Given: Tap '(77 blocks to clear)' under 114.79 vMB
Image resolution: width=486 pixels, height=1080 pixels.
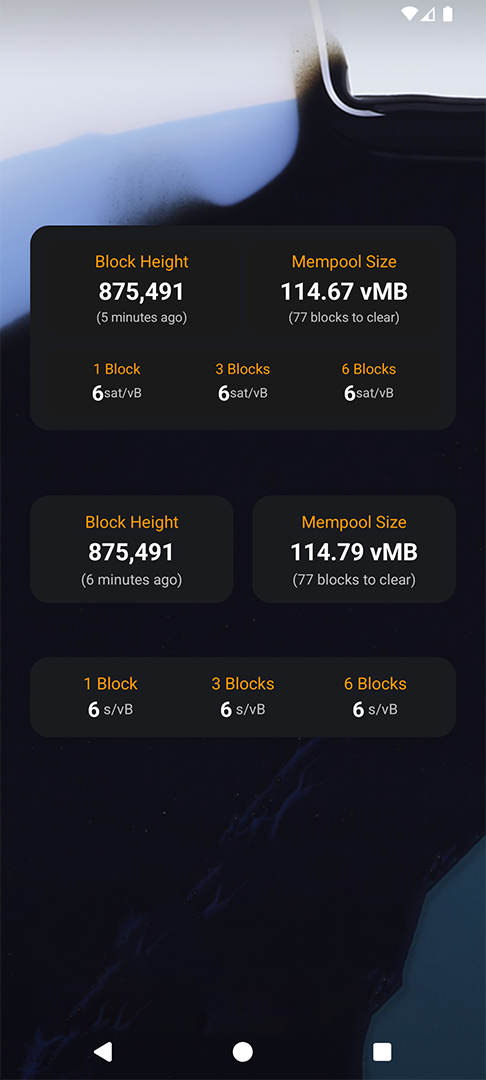Looking at the screenshot, I should (354, 580).
